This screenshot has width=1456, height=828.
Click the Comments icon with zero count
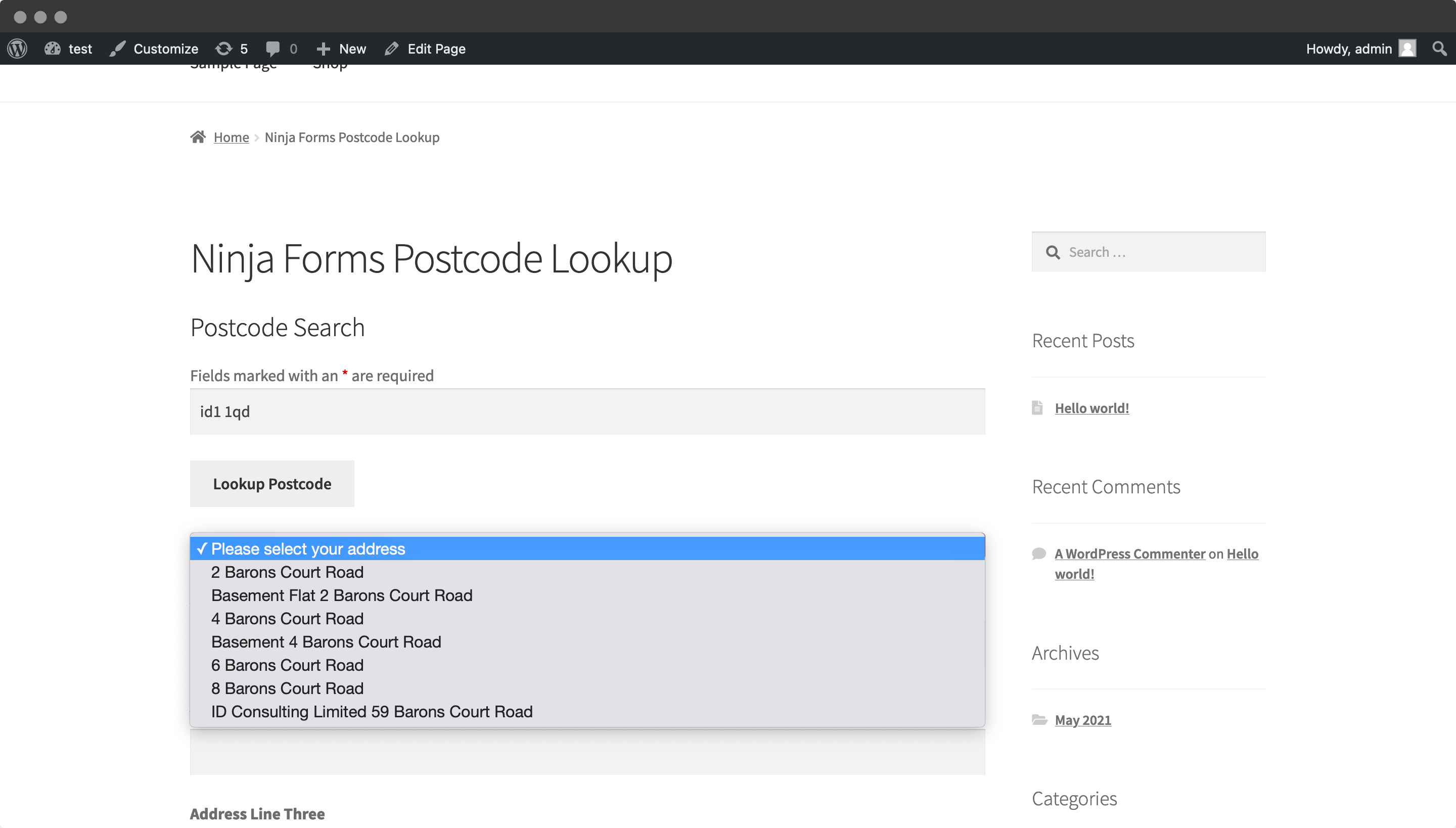[281, 48]
